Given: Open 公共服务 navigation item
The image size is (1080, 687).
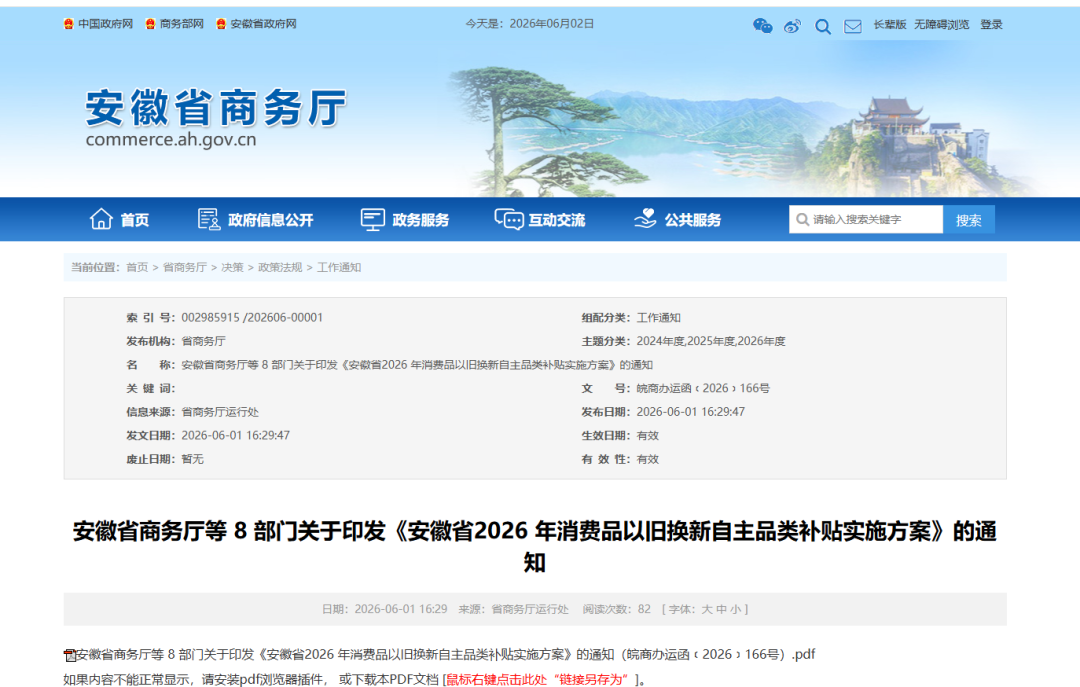Looking at the screenshot, I should [x=692, y=220].
